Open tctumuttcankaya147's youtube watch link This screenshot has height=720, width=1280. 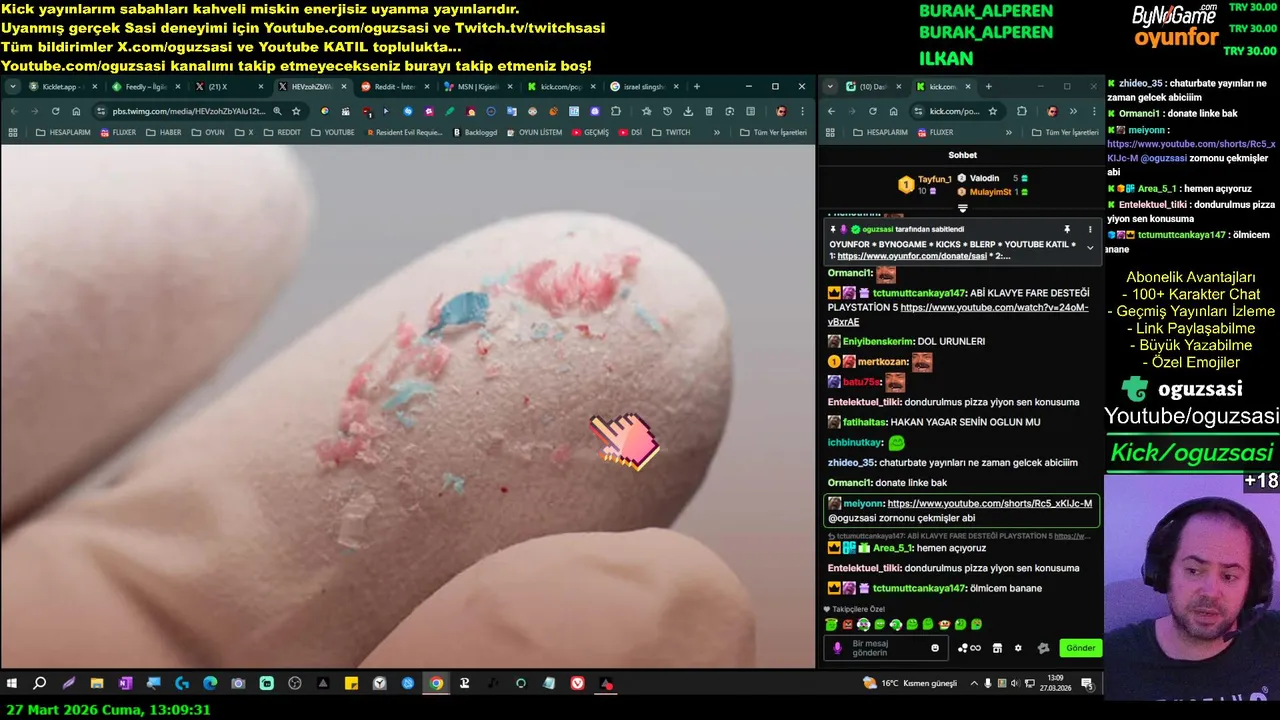[x=958, y=314]
